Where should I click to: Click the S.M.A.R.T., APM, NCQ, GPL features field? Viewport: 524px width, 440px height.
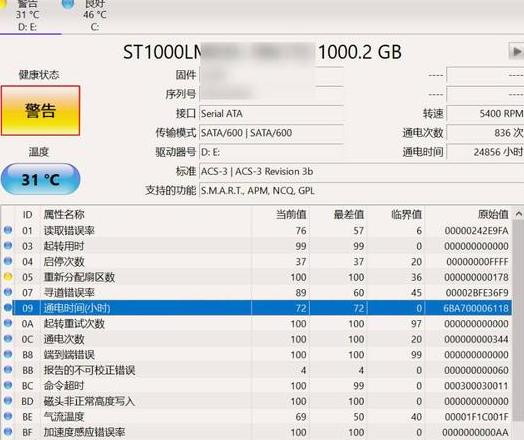pos(362,191)
